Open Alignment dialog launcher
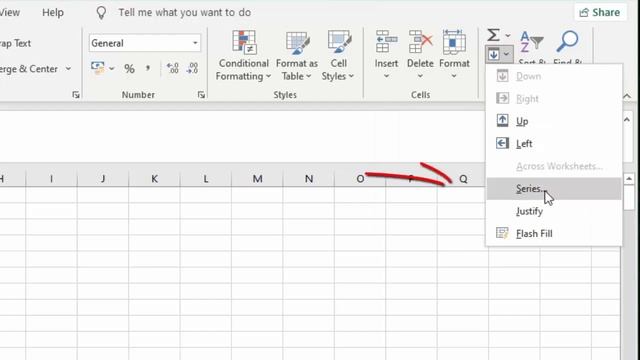640x360 pixels. 76,95
